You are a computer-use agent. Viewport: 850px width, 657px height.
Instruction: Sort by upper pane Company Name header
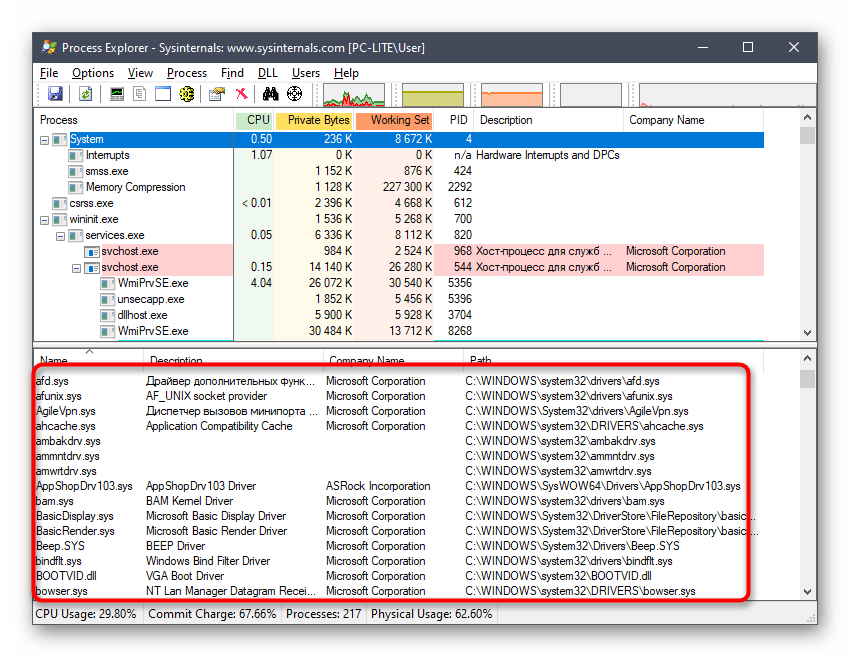pos(694,120)
